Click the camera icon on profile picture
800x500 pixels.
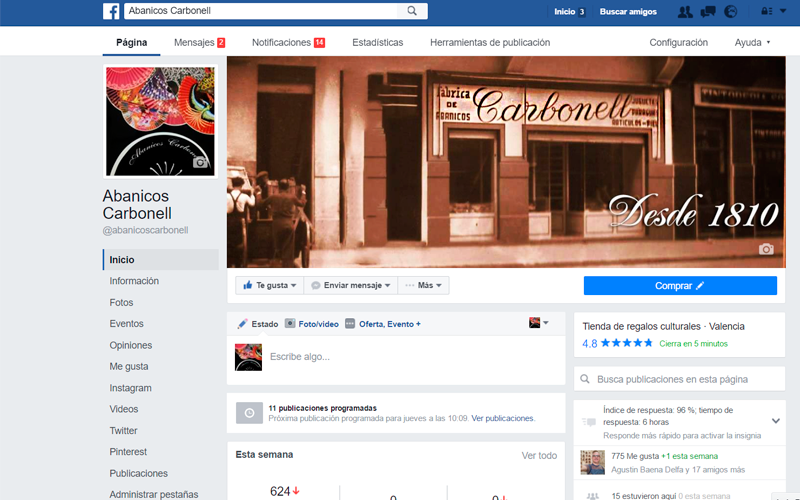coord(200,162)
